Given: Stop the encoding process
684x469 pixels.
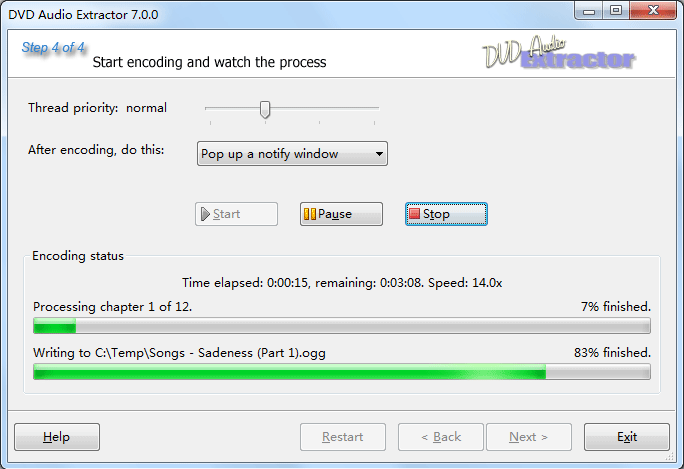Looking at the screenshot, I should 446,214.
